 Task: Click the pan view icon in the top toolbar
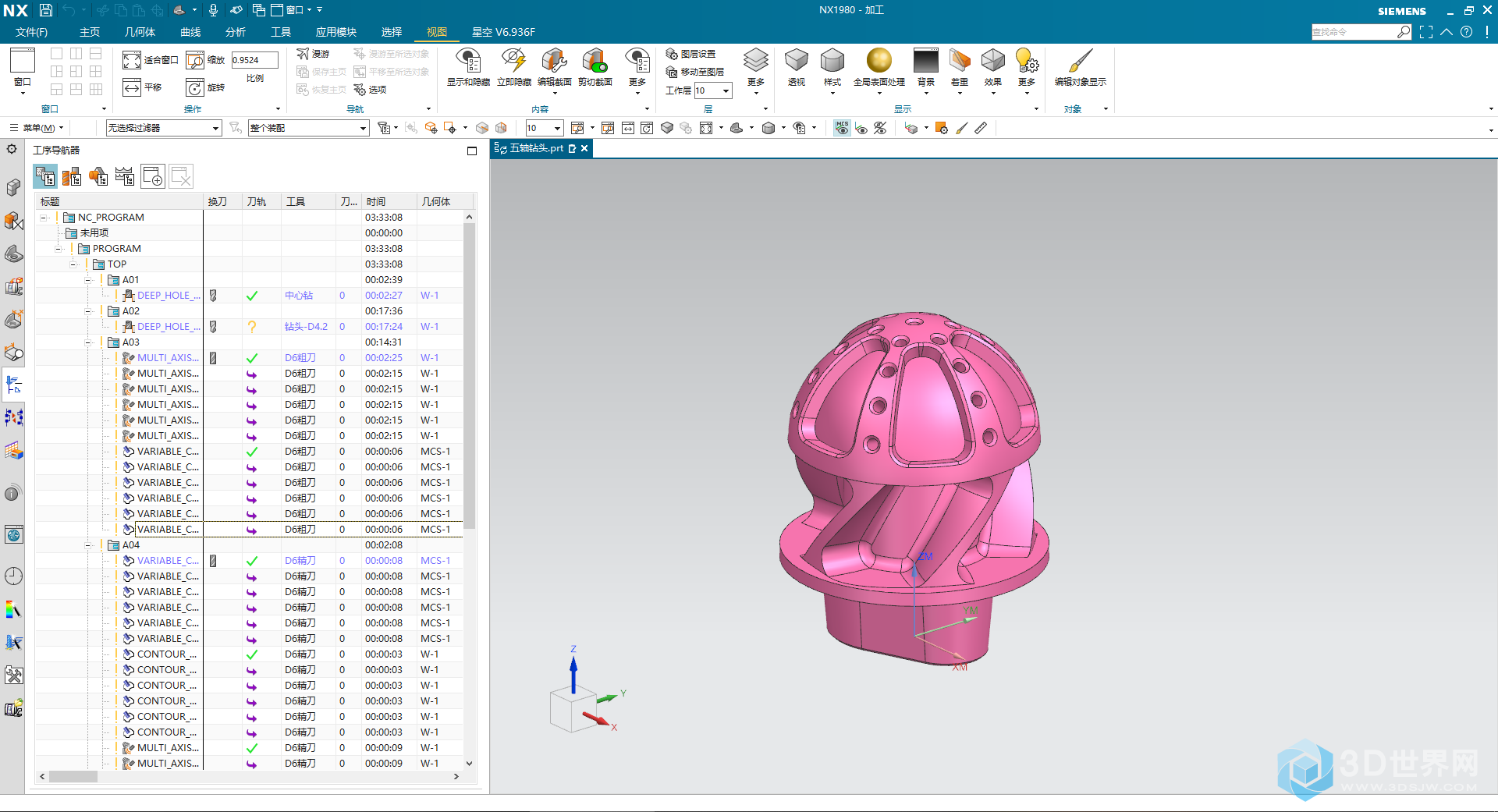coord(628,128)
